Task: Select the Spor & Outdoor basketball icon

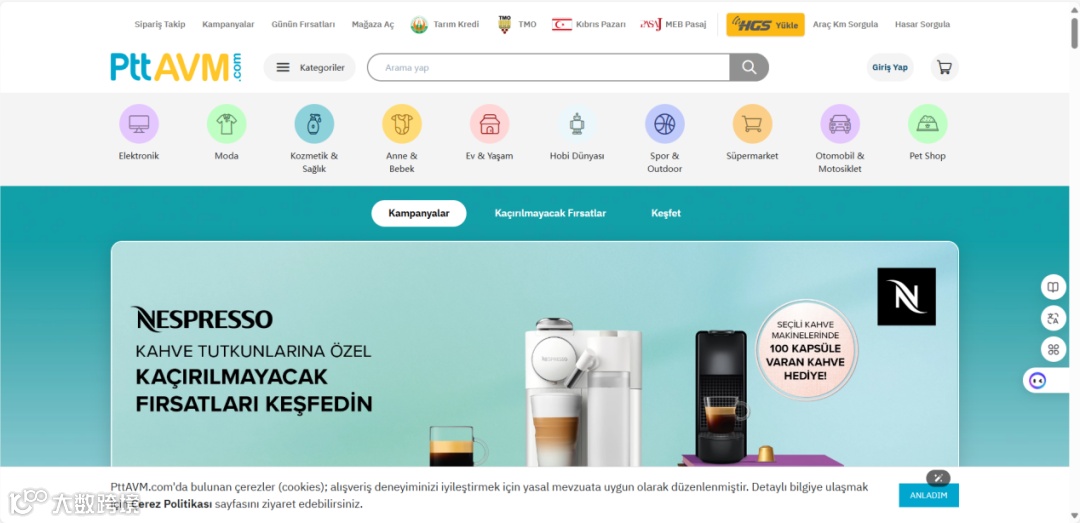Action: pos(665,124)
